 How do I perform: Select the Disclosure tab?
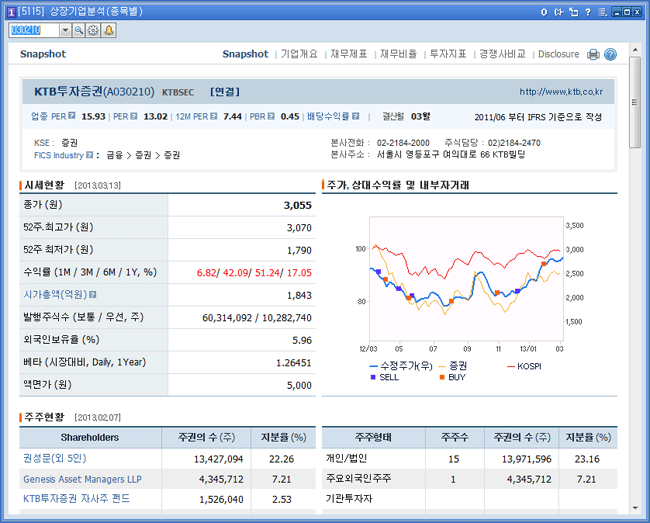(558, 54)
